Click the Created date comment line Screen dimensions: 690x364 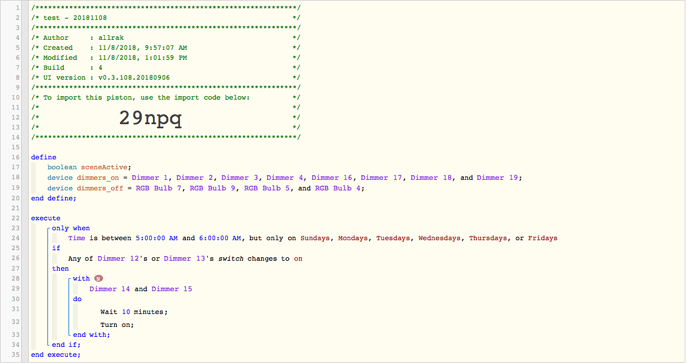[x=165, y=48]
